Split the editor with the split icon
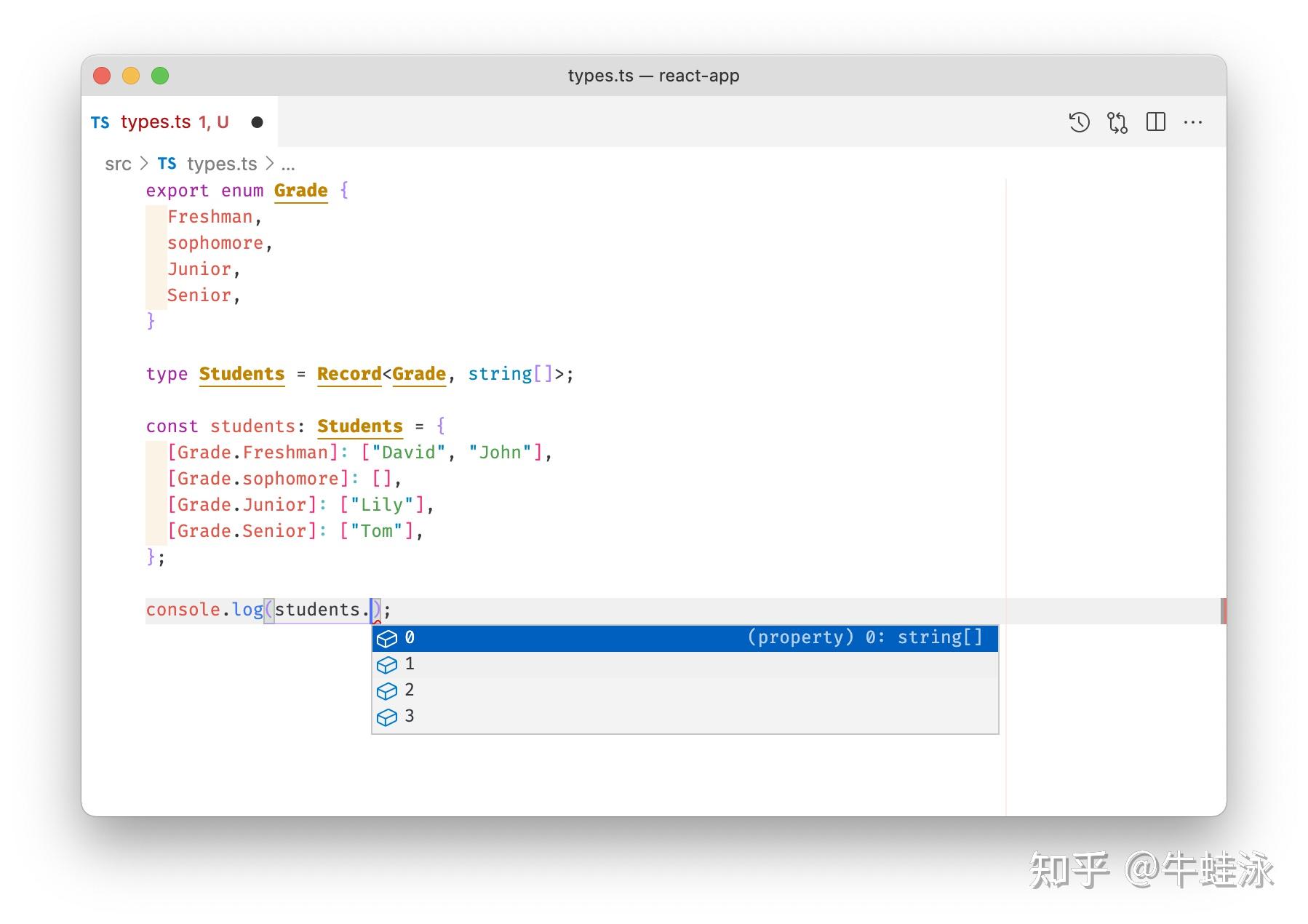Viewport: 1308px width, 924px height. pyautogui.click(x=1155, y=122)
